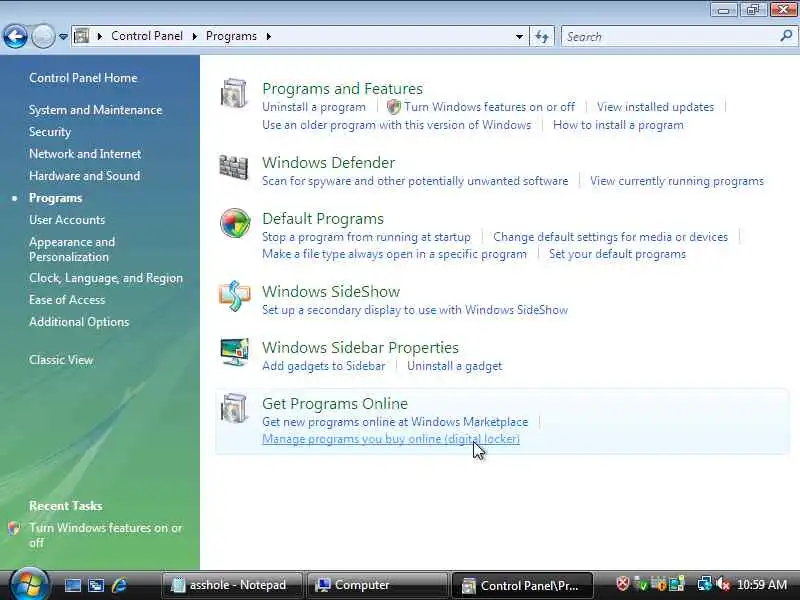
Task: Open the Windows Defender heading
Action: (329, 163)
